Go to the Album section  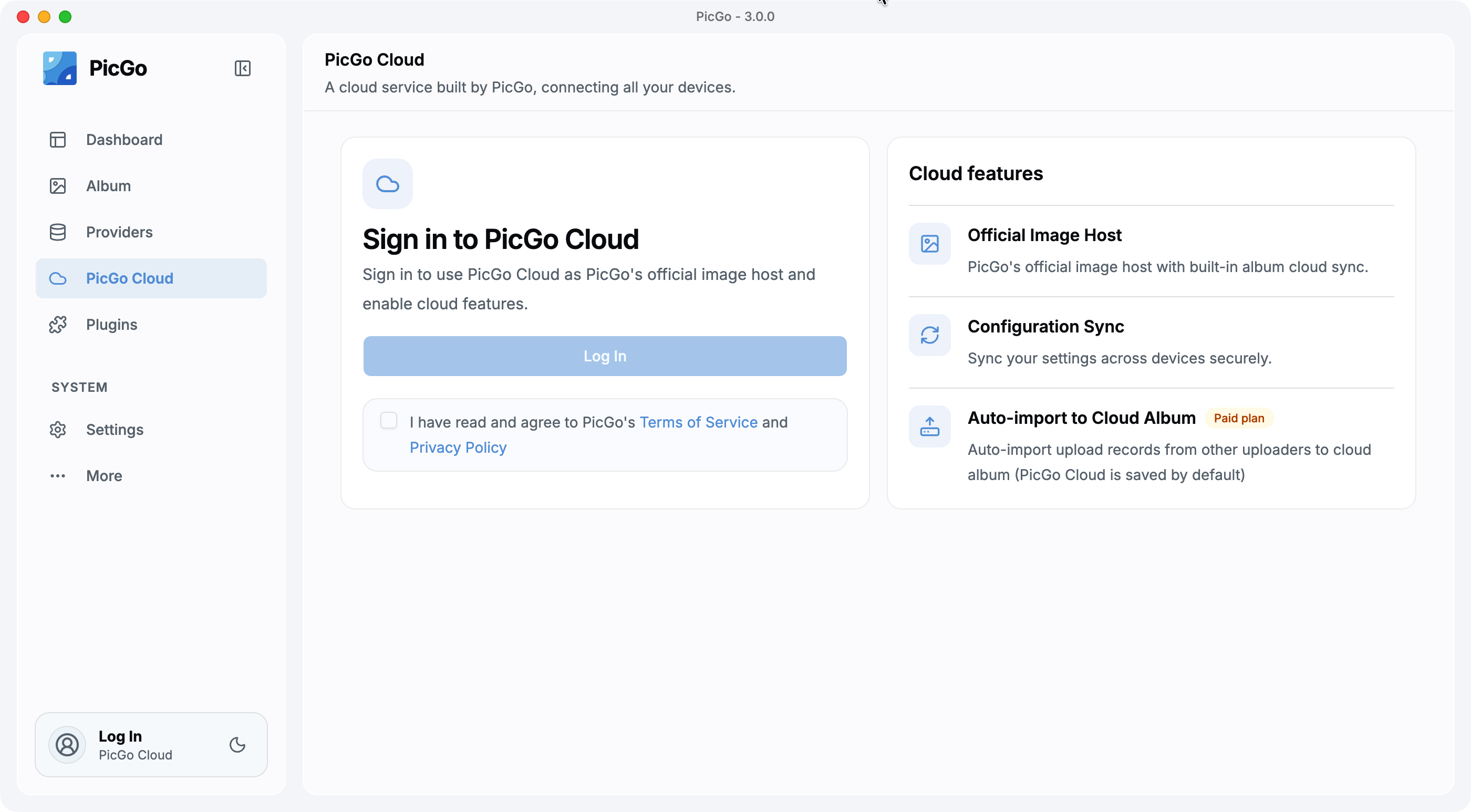tap(151, 186)
